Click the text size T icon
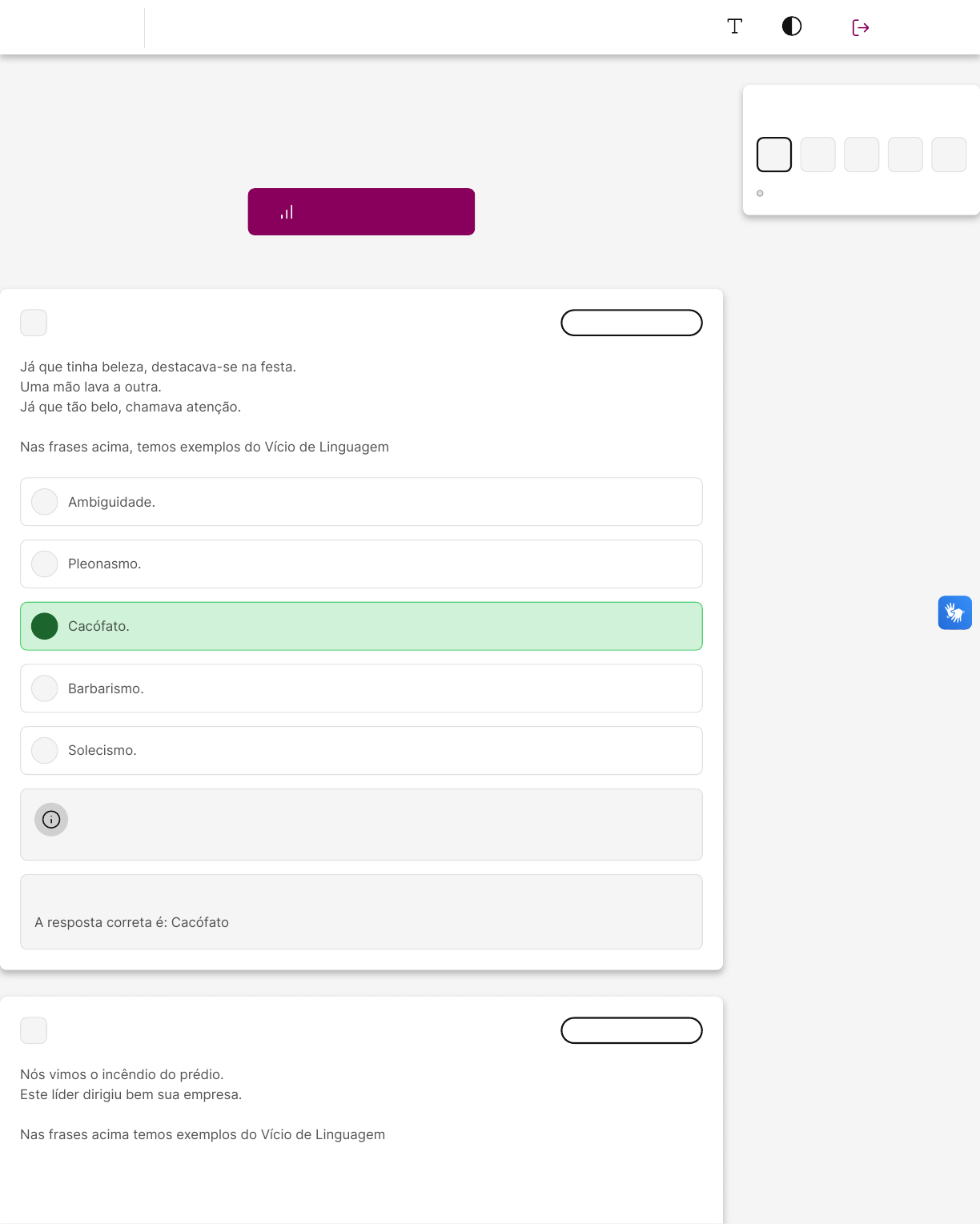Viewport: 980px width, 1224px height. pyautogui.click(x=734, y=26)
